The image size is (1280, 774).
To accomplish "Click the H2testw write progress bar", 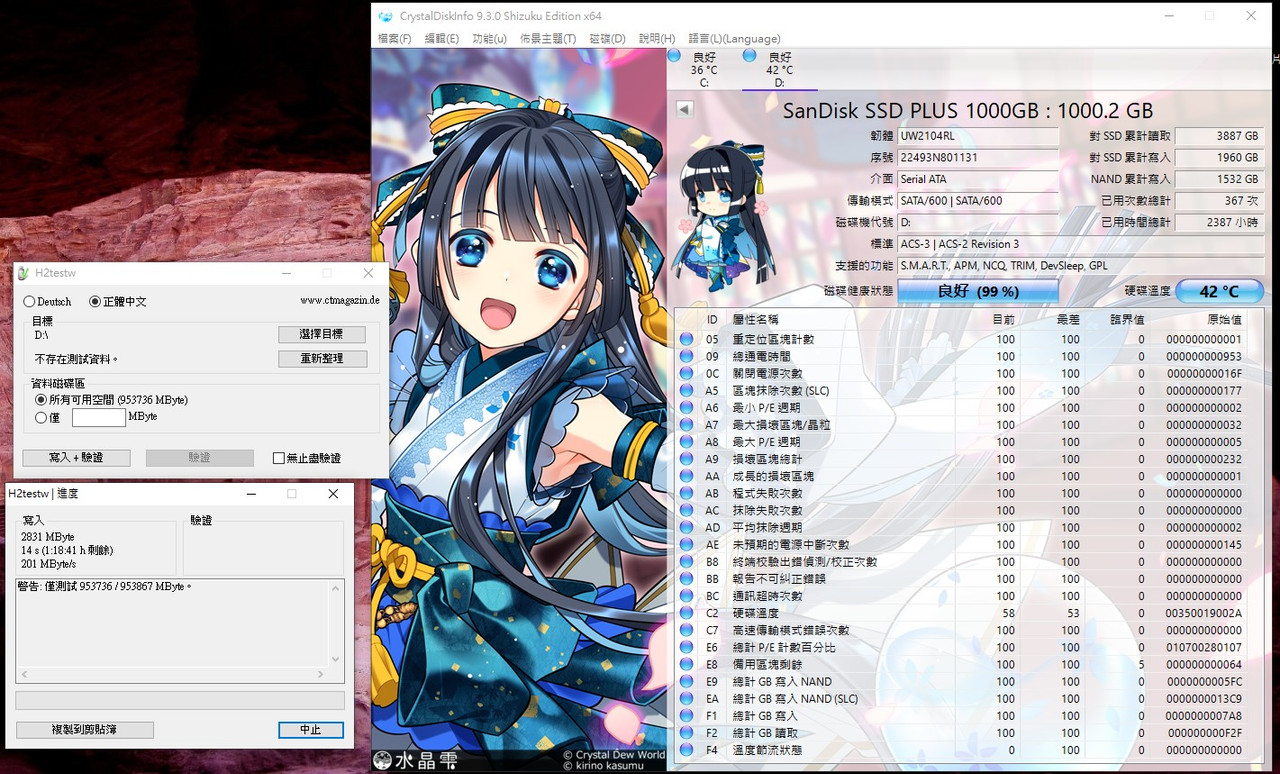I will 180,700.
